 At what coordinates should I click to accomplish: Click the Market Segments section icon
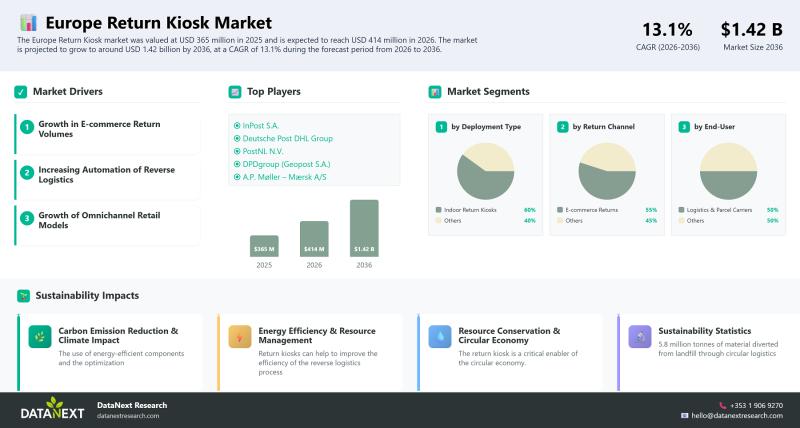[435, 92]
